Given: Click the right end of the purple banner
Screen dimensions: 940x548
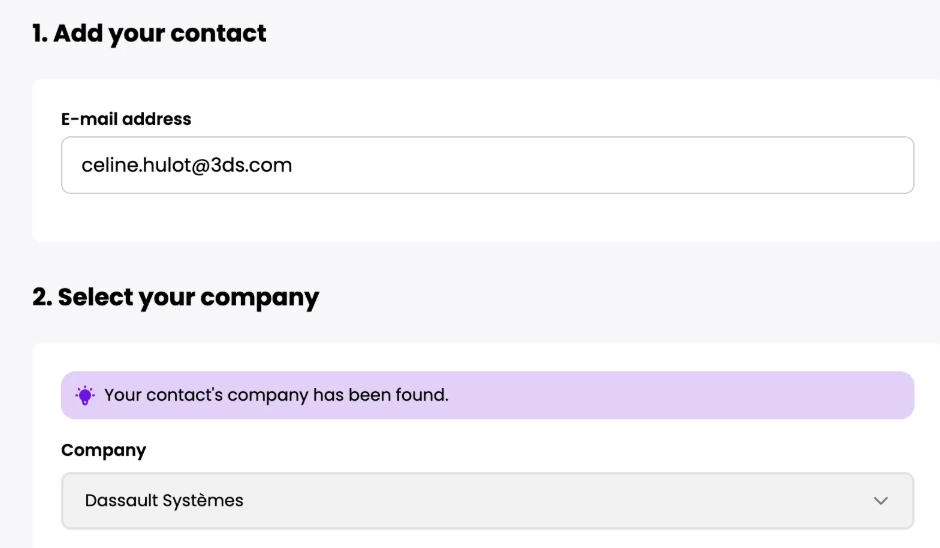Looking at the screenshot, I should [890, 395].
